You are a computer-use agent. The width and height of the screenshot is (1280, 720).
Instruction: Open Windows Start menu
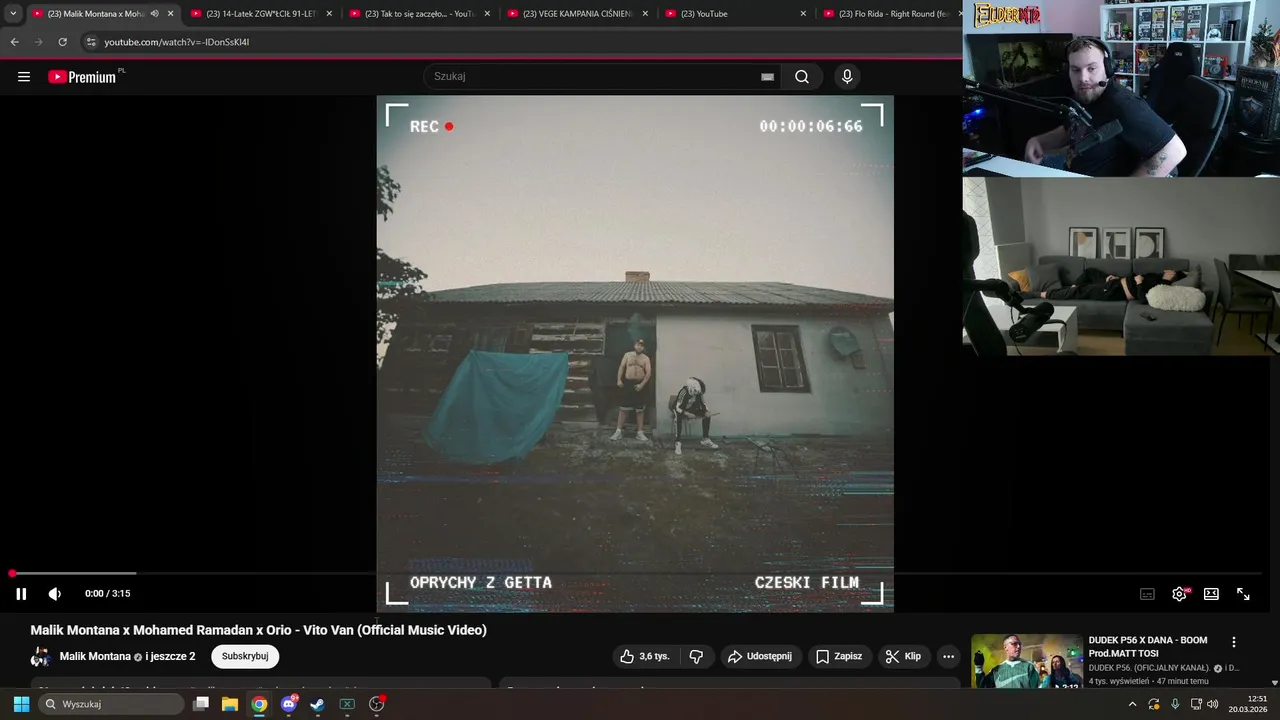(21, 704)
